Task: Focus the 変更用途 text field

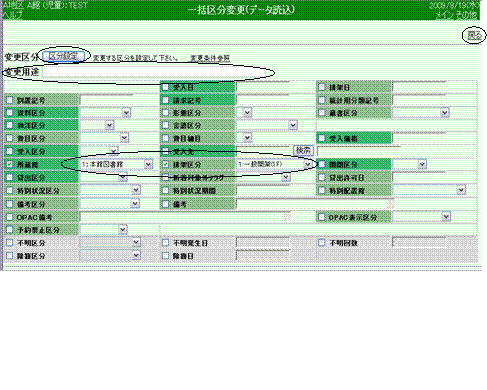Action: [155, 72]
